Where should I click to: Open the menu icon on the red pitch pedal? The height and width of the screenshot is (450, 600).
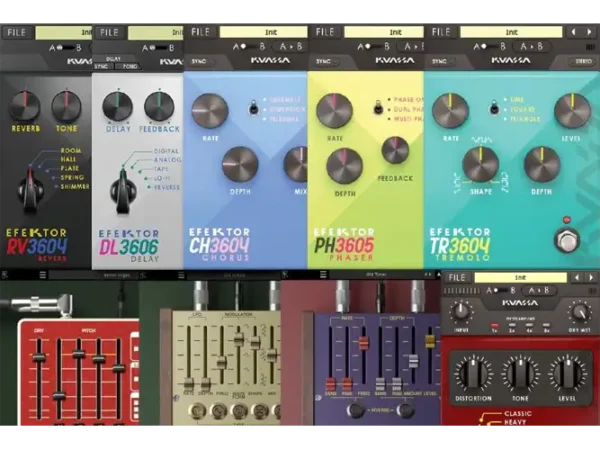click(42, 275)
